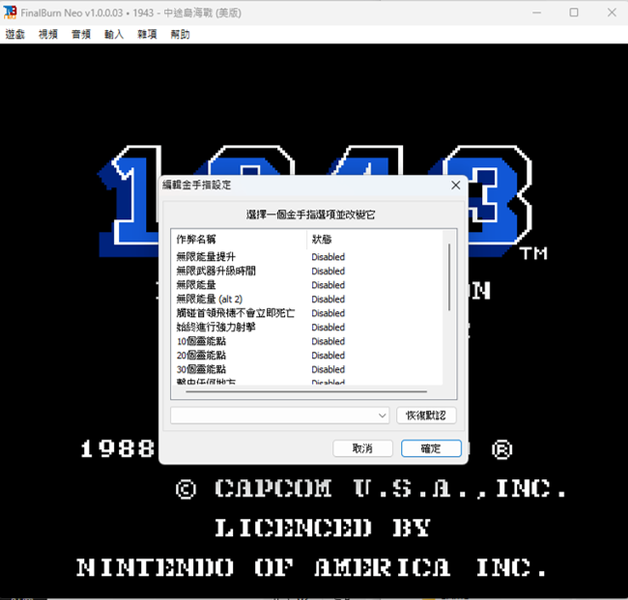
Task: Open the 幫助 menu
Action: tap(180, 34)
